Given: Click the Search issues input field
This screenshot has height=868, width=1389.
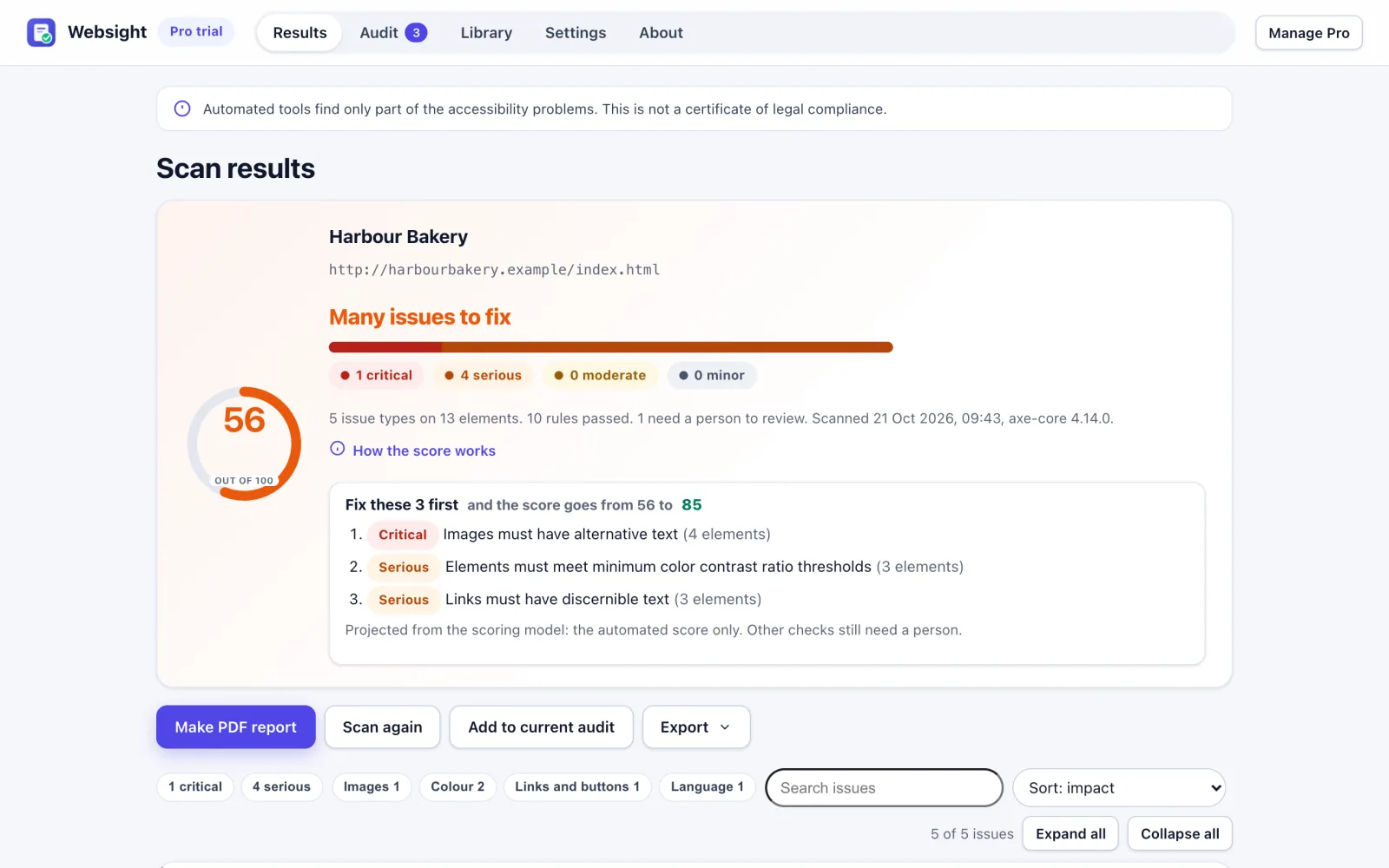Looking at the screenshot, I should point(884,787).
